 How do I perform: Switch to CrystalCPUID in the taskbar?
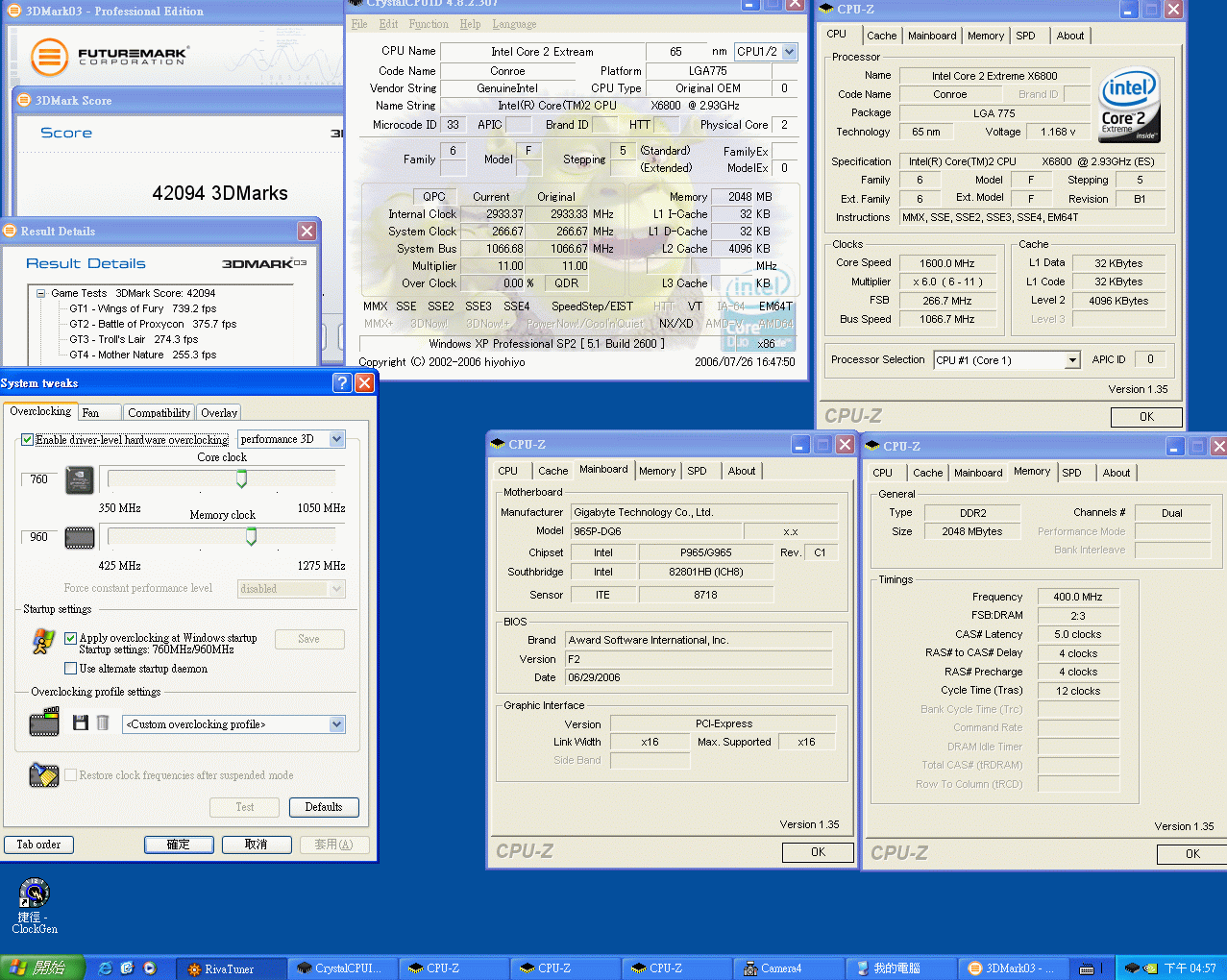pyautogui.click(x=343, y=968)
